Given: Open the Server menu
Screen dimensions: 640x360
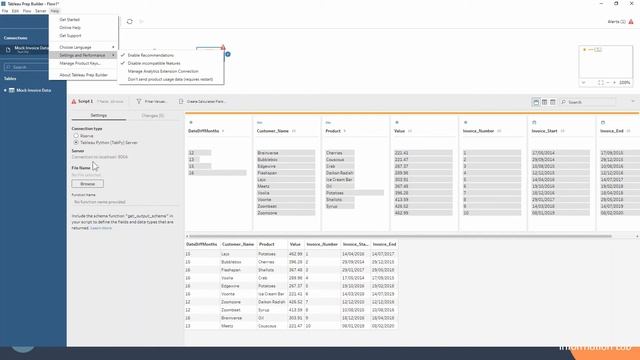Looking at the screenshot, I should tap(40, 11).
